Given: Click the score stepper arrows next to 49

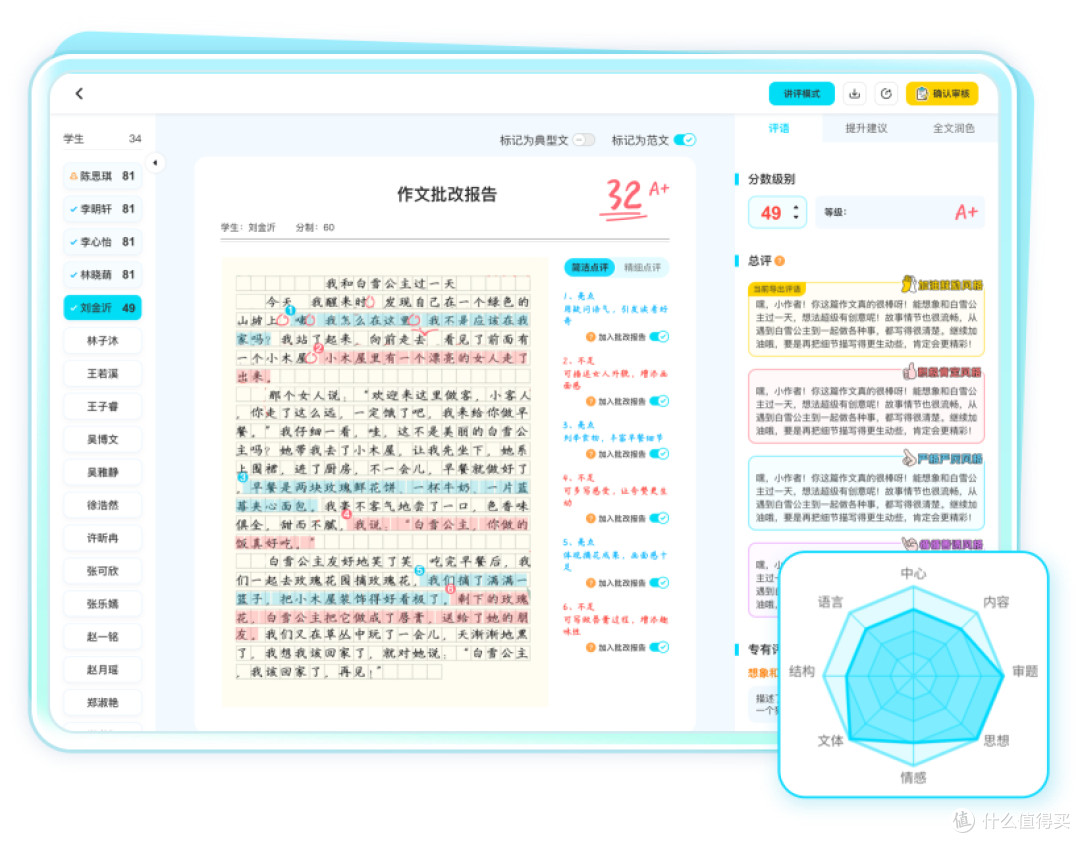Looking at the screenshot, I should [796, 212].
